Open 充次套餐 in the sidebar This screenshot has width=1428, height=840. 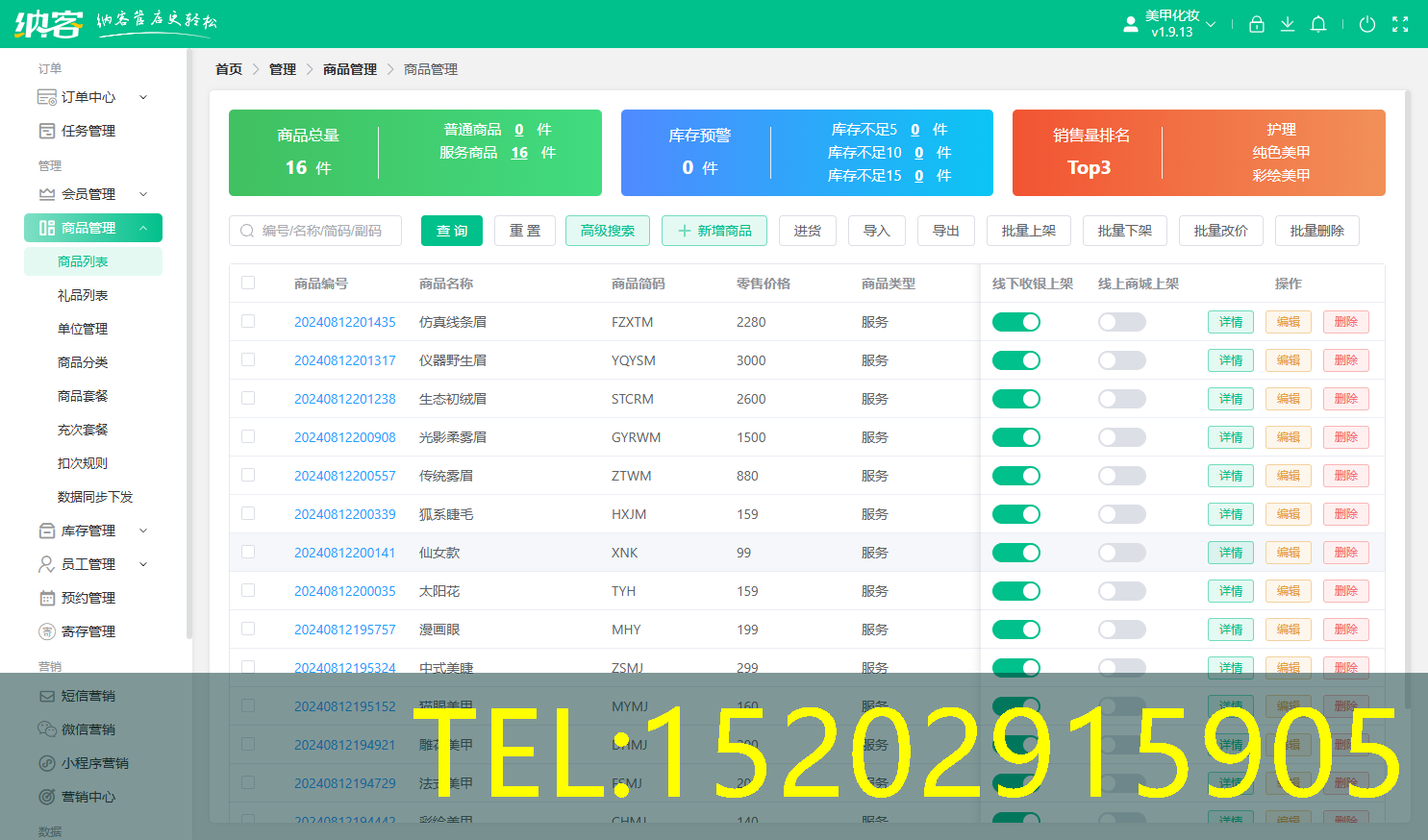click(93, 430)
